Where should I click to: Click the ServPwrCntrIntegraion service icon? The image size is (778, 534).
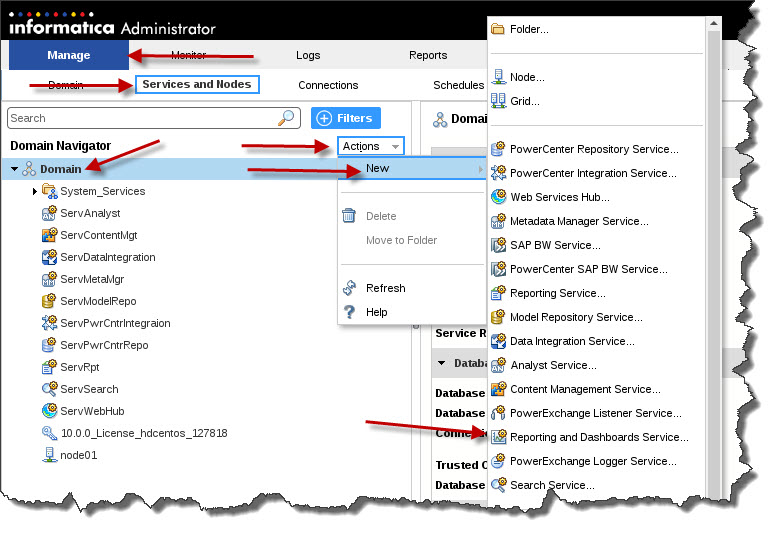point(49,323)
